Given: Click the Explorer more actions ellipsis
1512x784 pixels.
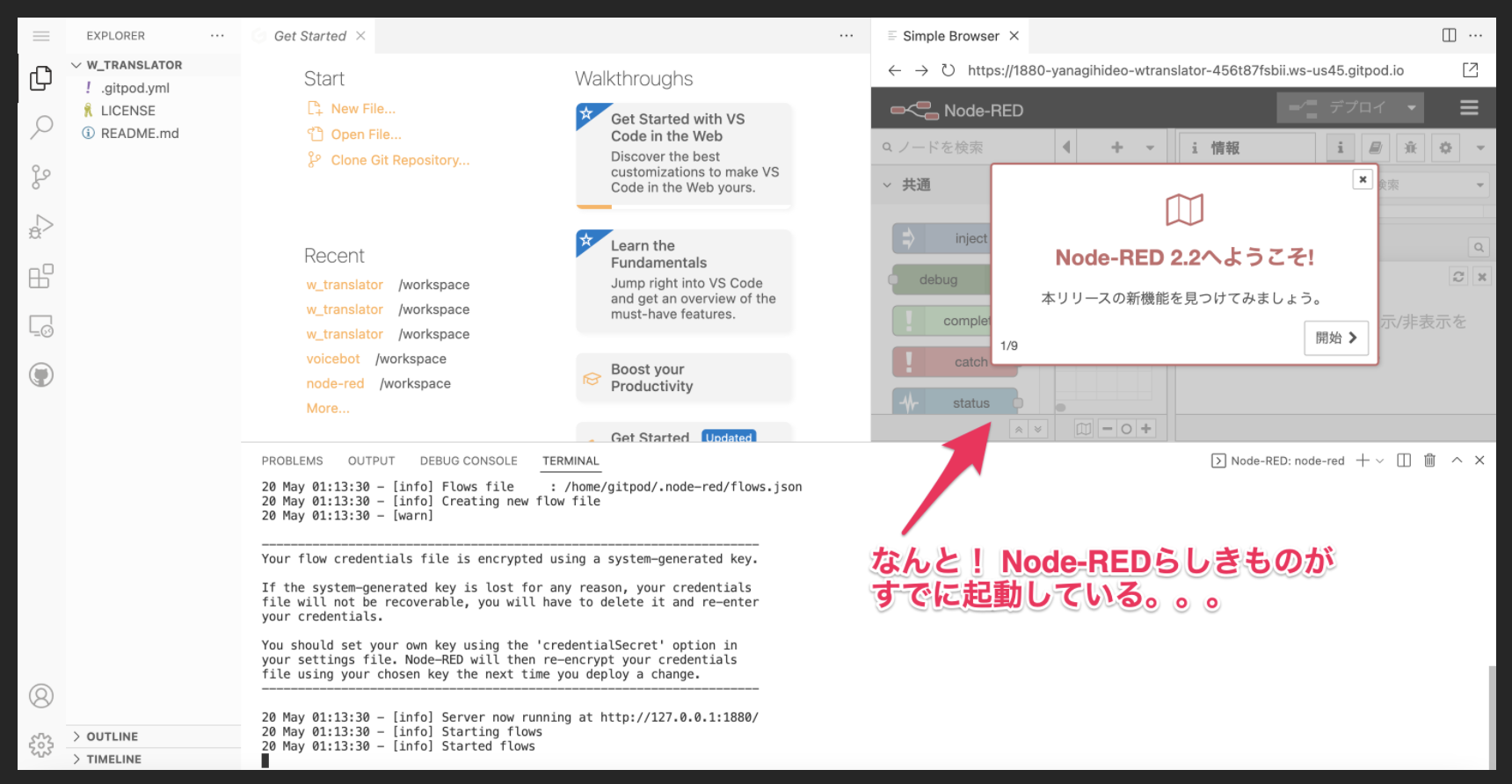Looking at the screenshot, I should point(217,36).
